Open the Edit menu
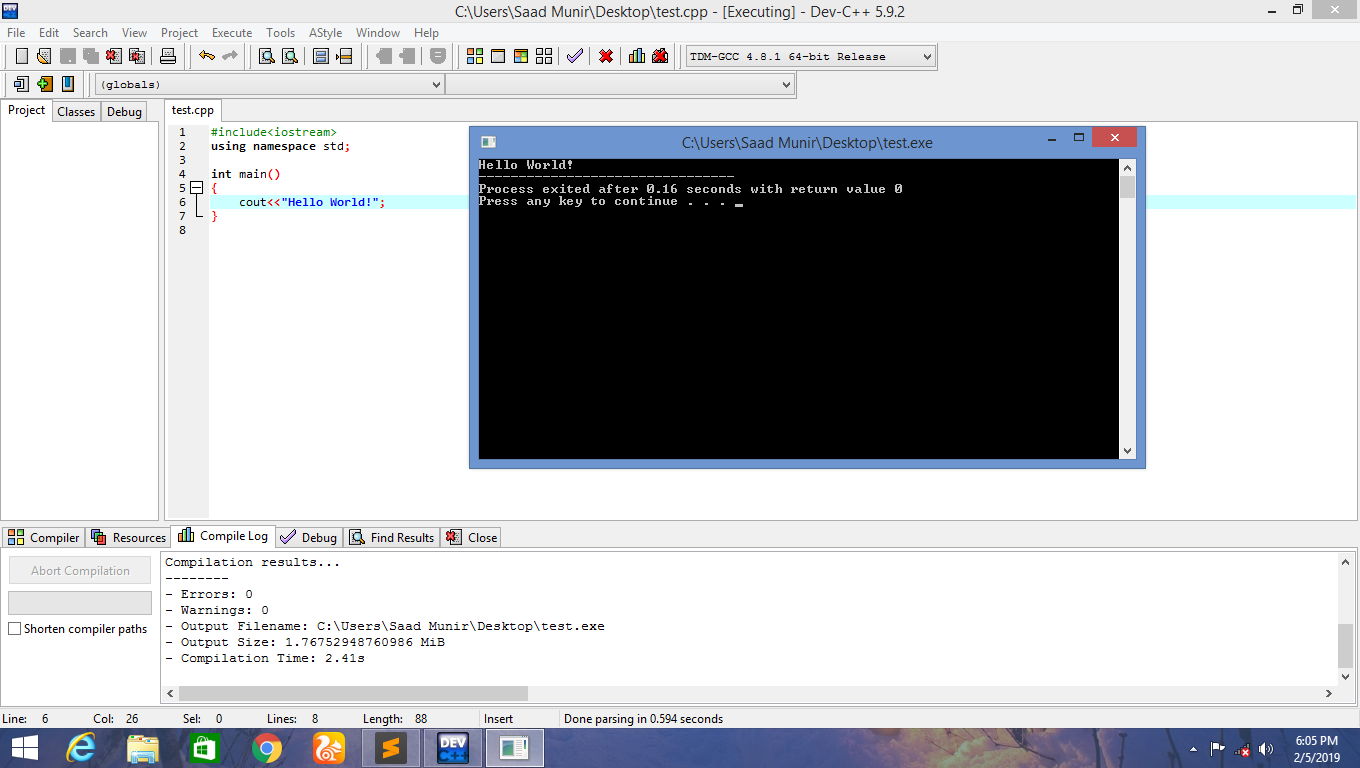The image size is (1360, 768). coord(49,33)
